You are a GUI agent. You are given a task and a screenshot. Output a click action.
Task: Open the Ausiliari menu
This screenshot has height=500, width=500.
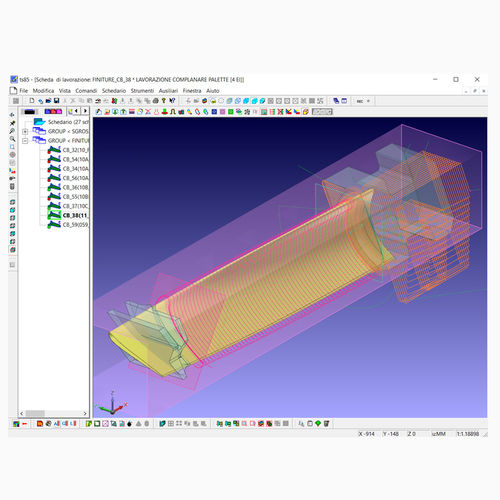[168, 91]
